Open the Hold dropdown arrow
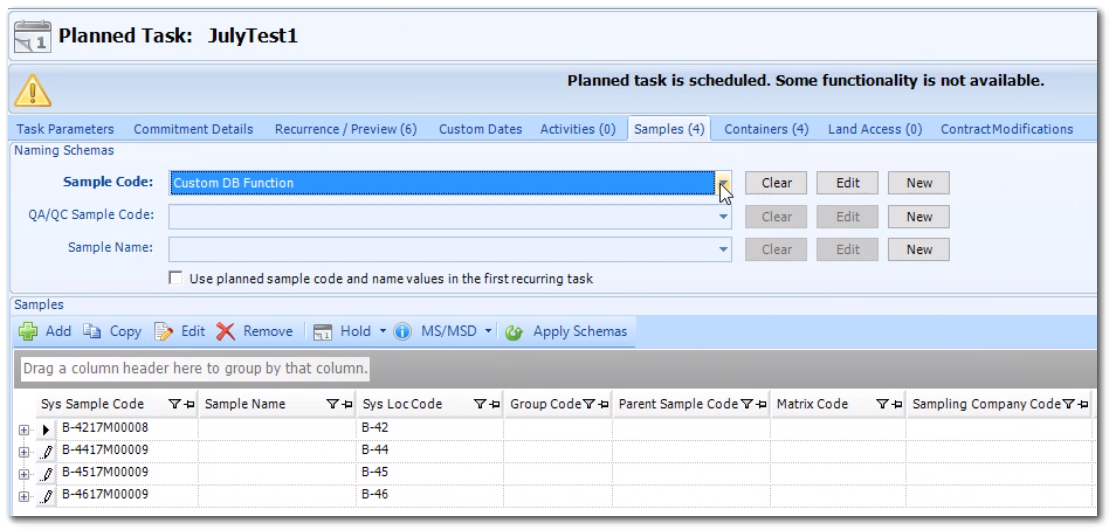The width and height of the screenshot is (1113, 532). pyautogui.click(x=383, y=332)
